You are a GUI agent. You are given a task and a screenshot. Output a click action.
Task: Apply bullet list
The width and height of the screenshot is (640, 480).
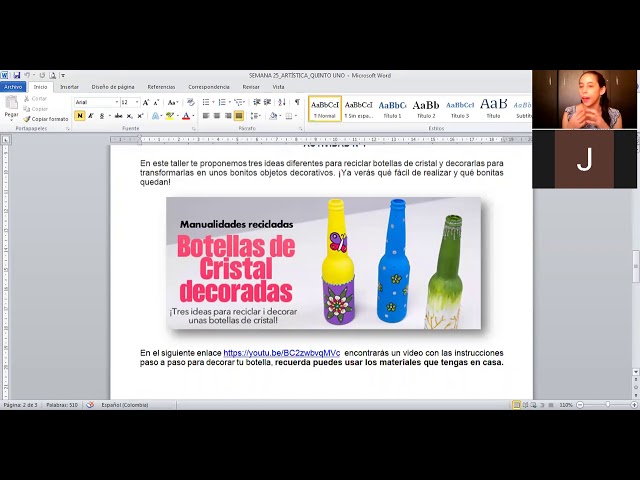[x=206, y=102]
